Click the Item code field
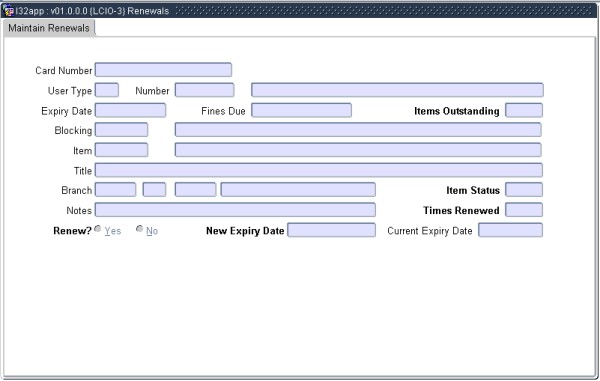This screenshot has width=600, height=381. click(x=121, y=150)
